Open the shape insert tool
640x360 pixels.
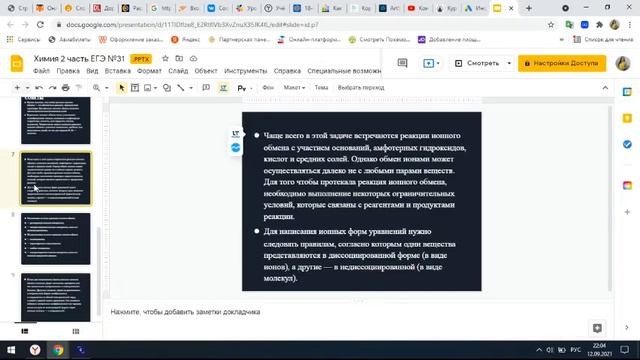167,88
